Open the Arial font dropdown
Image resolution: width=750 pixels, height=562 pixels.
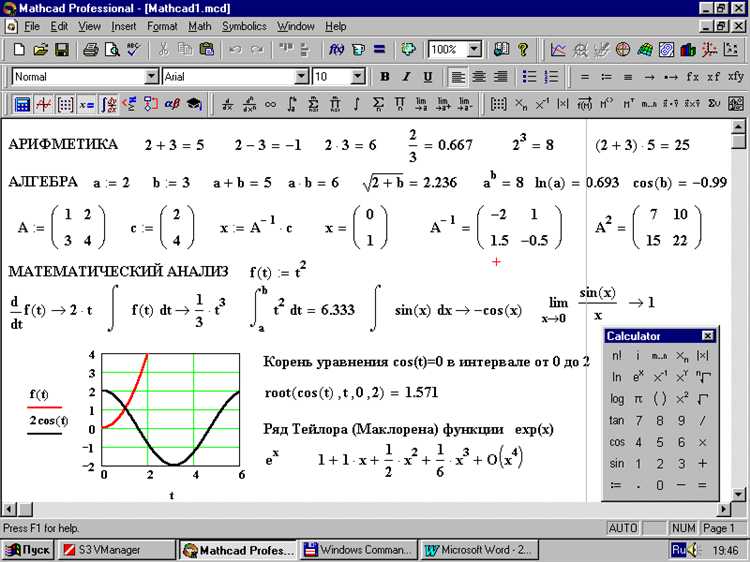pyautogui.click(x=301, y=76)
